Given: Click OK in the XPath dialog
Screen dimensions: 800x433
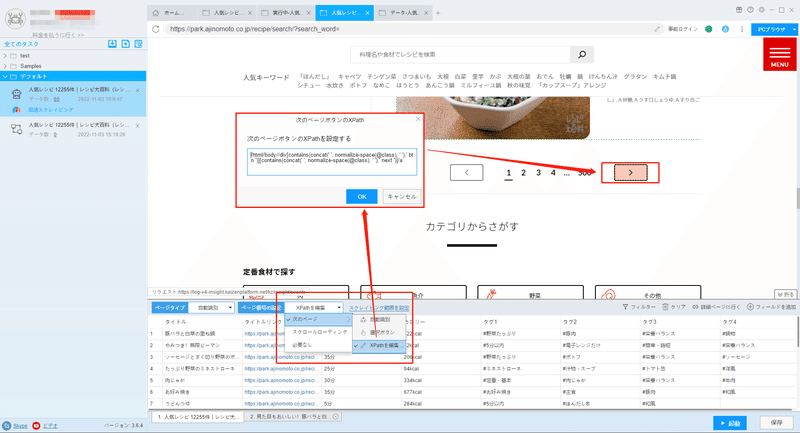Looking at the screenshot, I should 362,196.
